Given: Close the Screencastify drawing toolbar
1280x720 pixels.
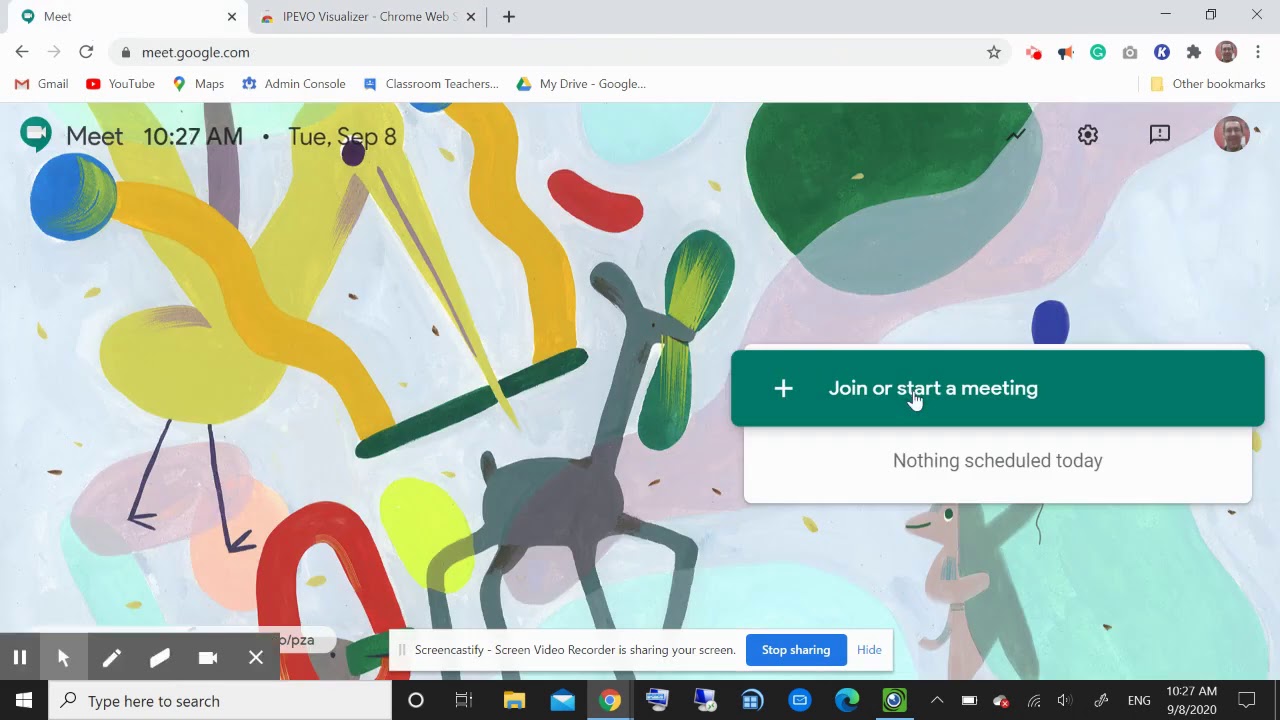Looking at the screenshot, I should (256, 658).
